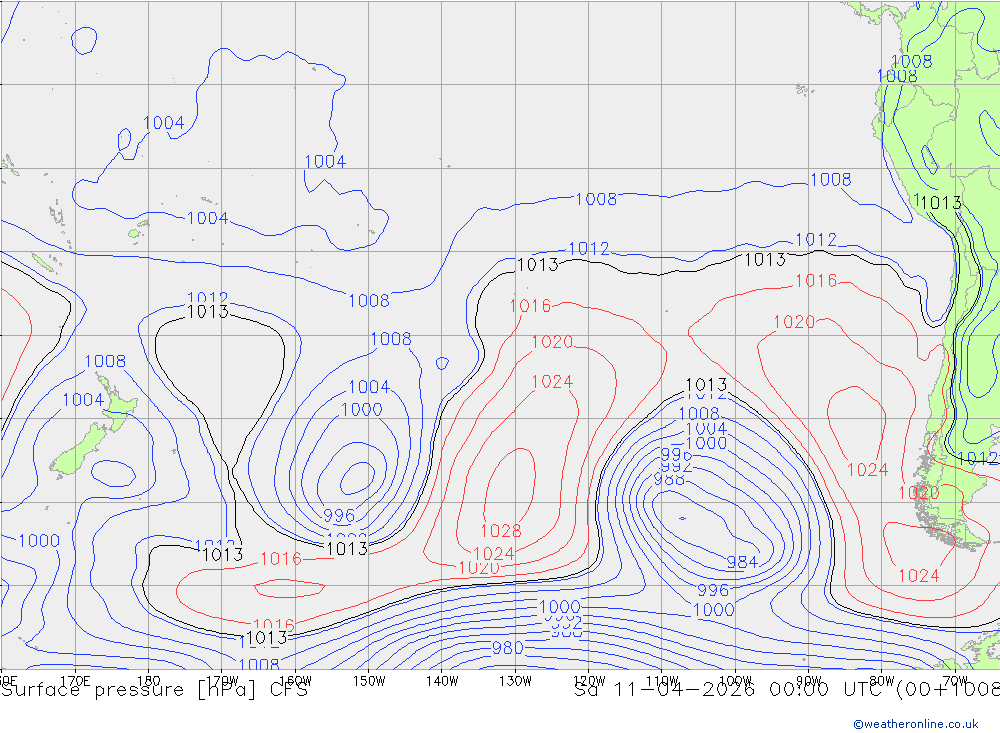
Task: Select the 170W longitude axis label
Action: coord(222,681)
